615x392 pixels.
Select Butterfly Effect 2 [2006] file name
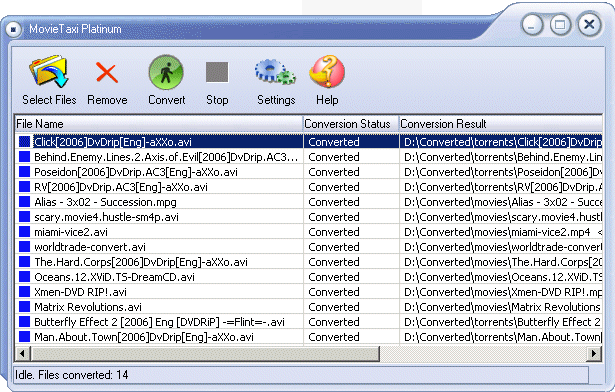point(159,322)
